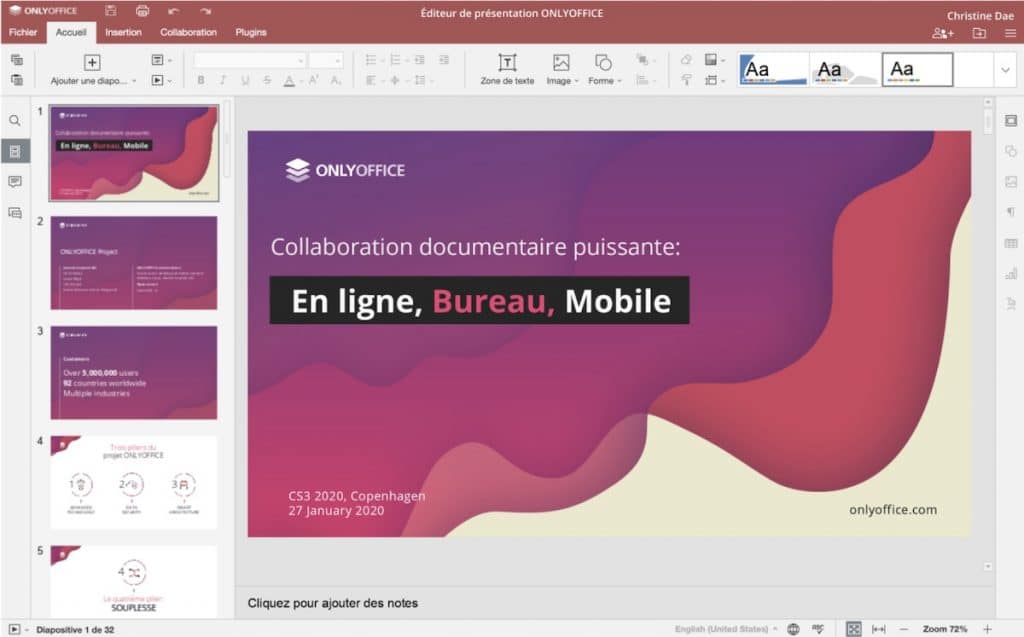Switch to the Accueil tab

point(71,32)
